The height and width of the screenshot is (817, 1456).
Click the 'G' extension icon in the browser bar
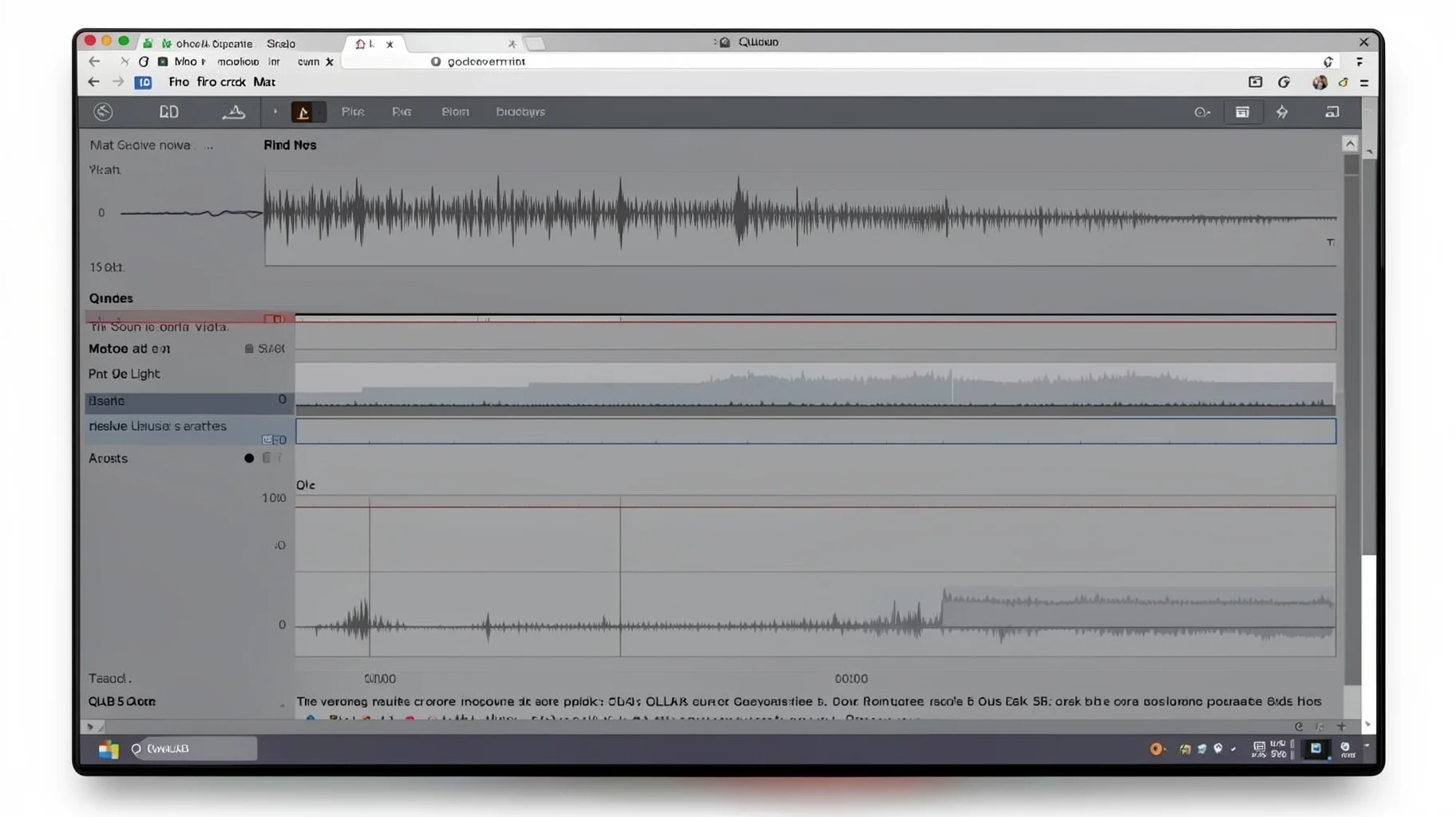coord(1284,82)
